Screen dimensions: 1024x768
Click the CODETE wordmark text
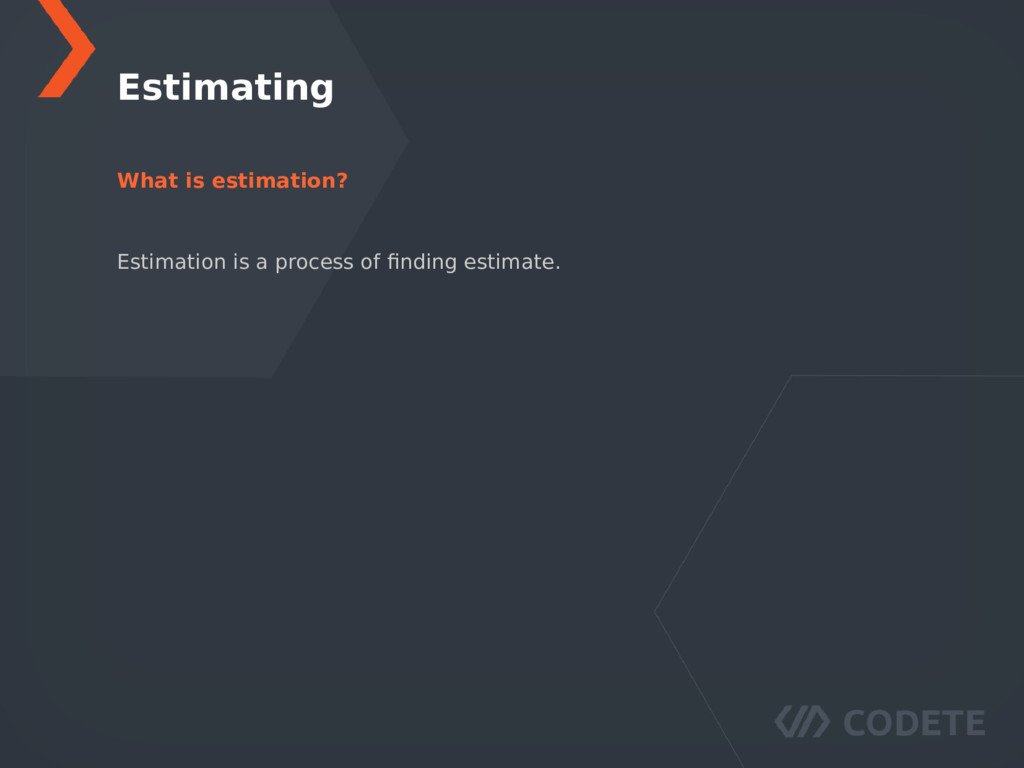(914, 723)
